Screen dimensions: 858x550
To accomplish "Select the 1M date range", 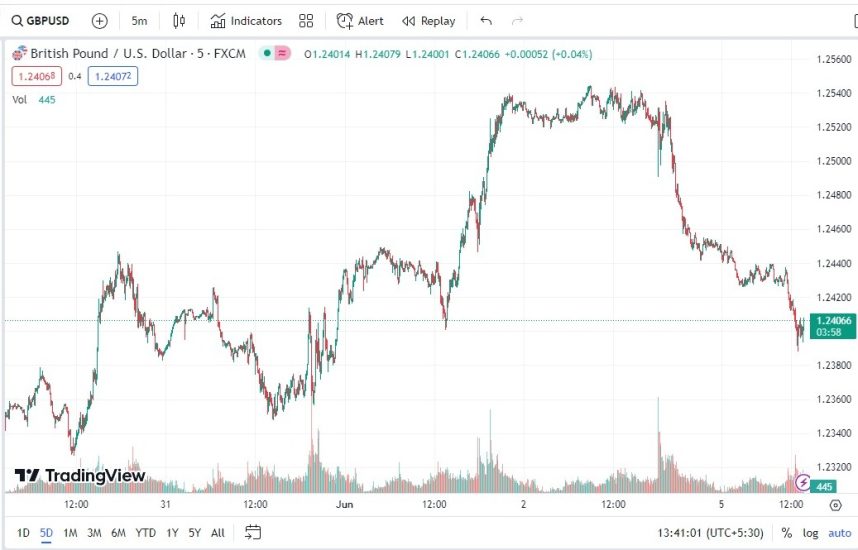I will [x=70, y=533].
